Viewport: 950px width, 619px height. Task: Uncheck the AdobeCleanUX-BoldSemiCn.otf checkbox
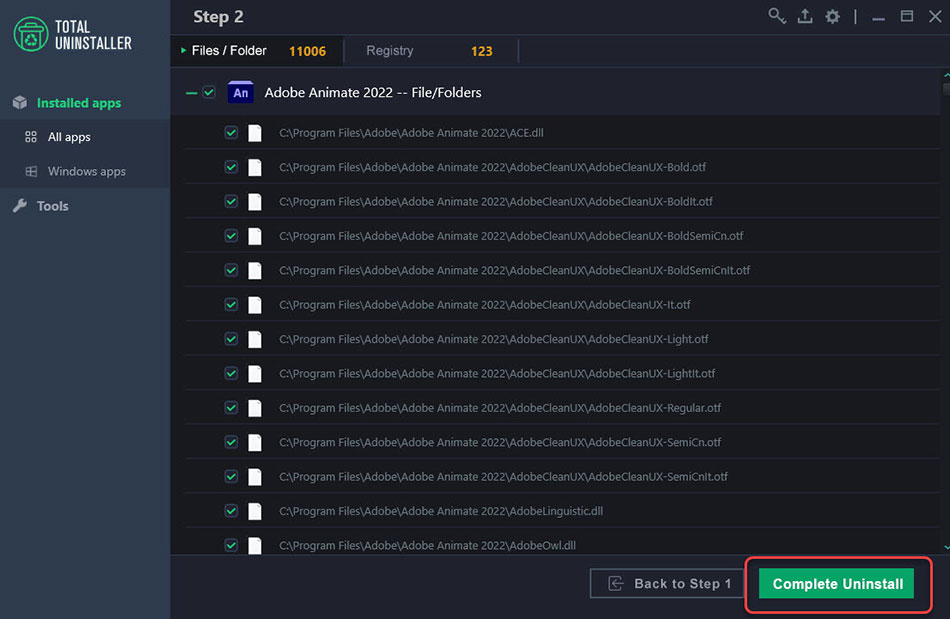coord(231,236)
